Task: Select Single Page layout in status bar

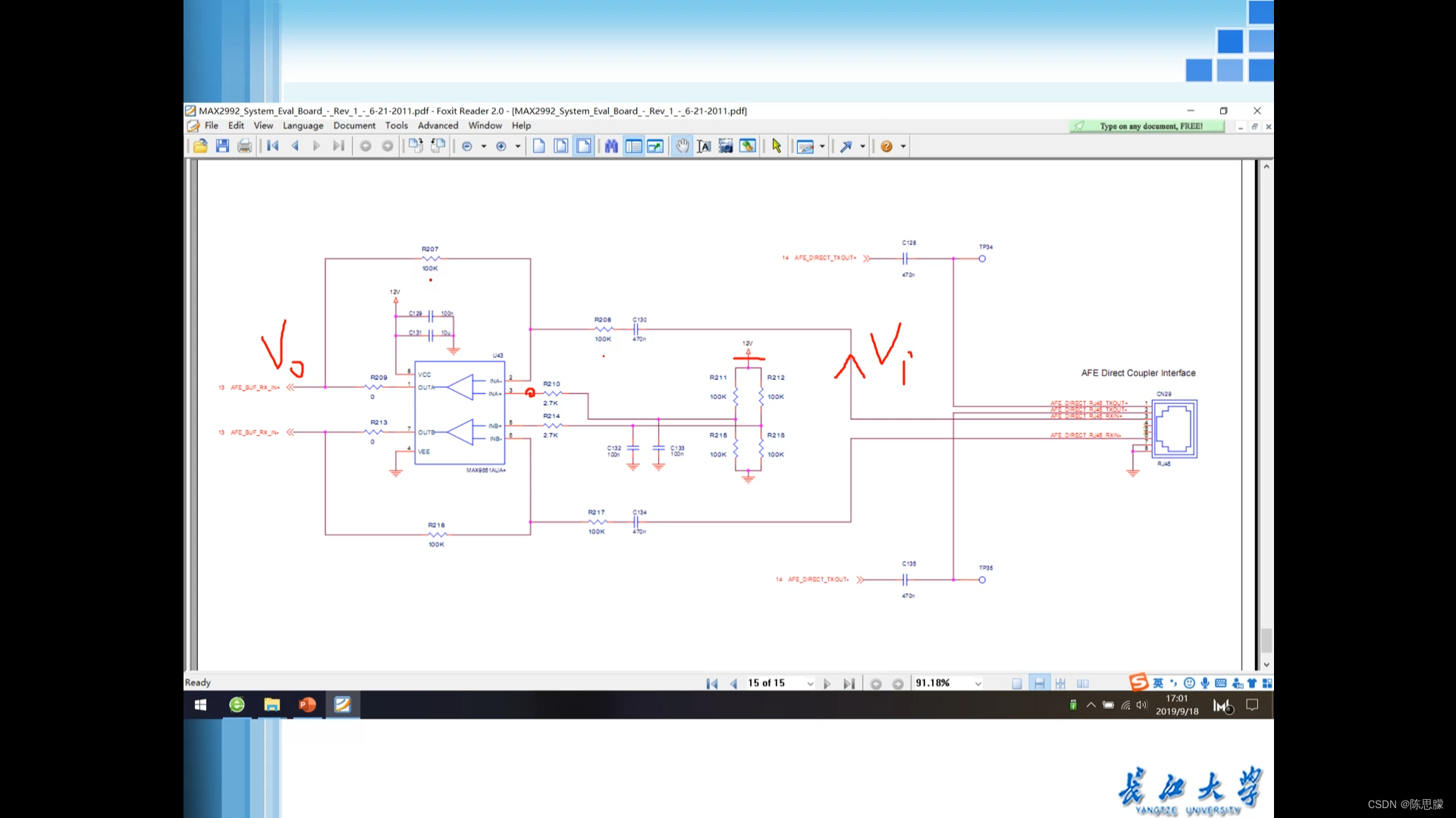Action: (1017, 684)
